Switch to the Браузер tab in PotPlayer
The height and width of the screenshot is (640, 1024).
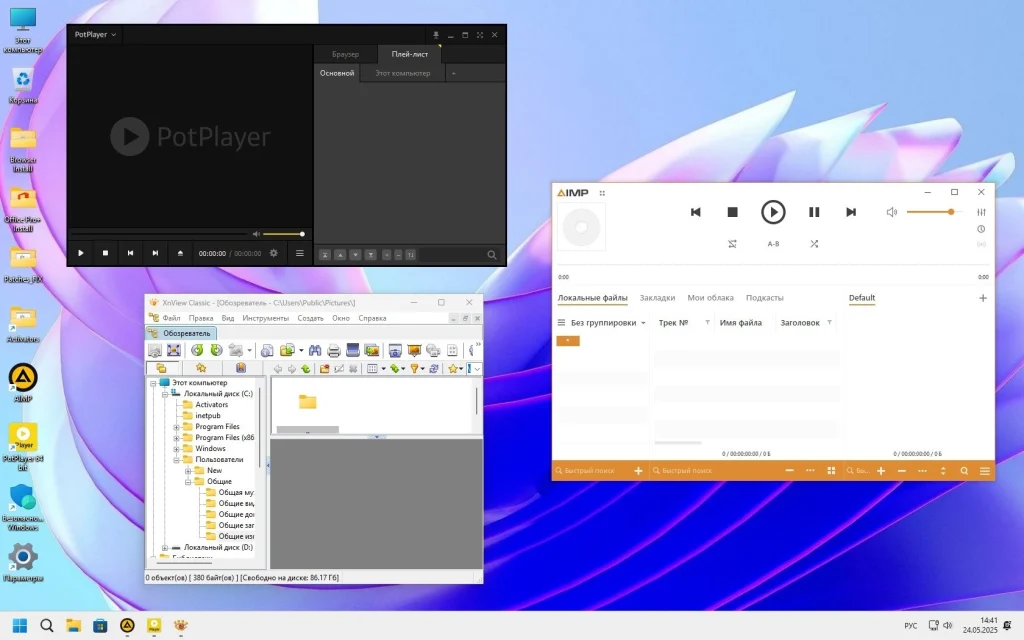pos(346,55)
